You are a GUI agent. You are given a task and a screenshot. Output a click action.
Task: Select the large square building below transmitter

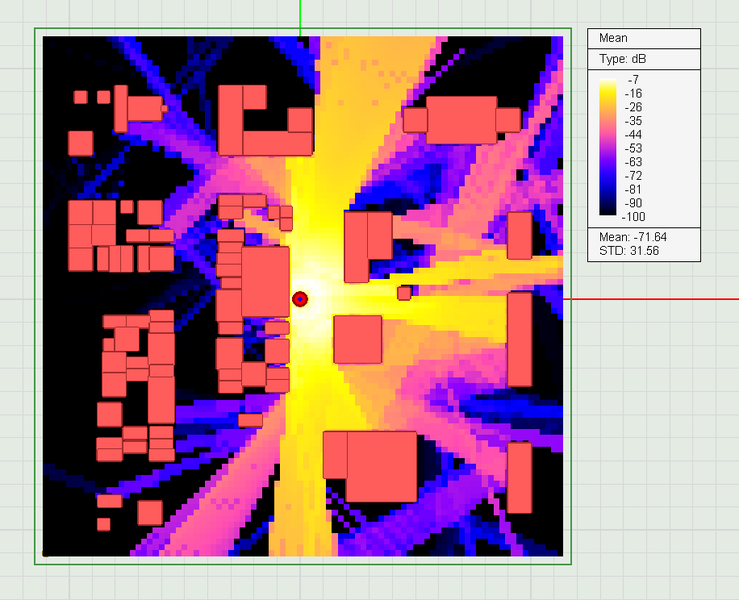point(358,339)
